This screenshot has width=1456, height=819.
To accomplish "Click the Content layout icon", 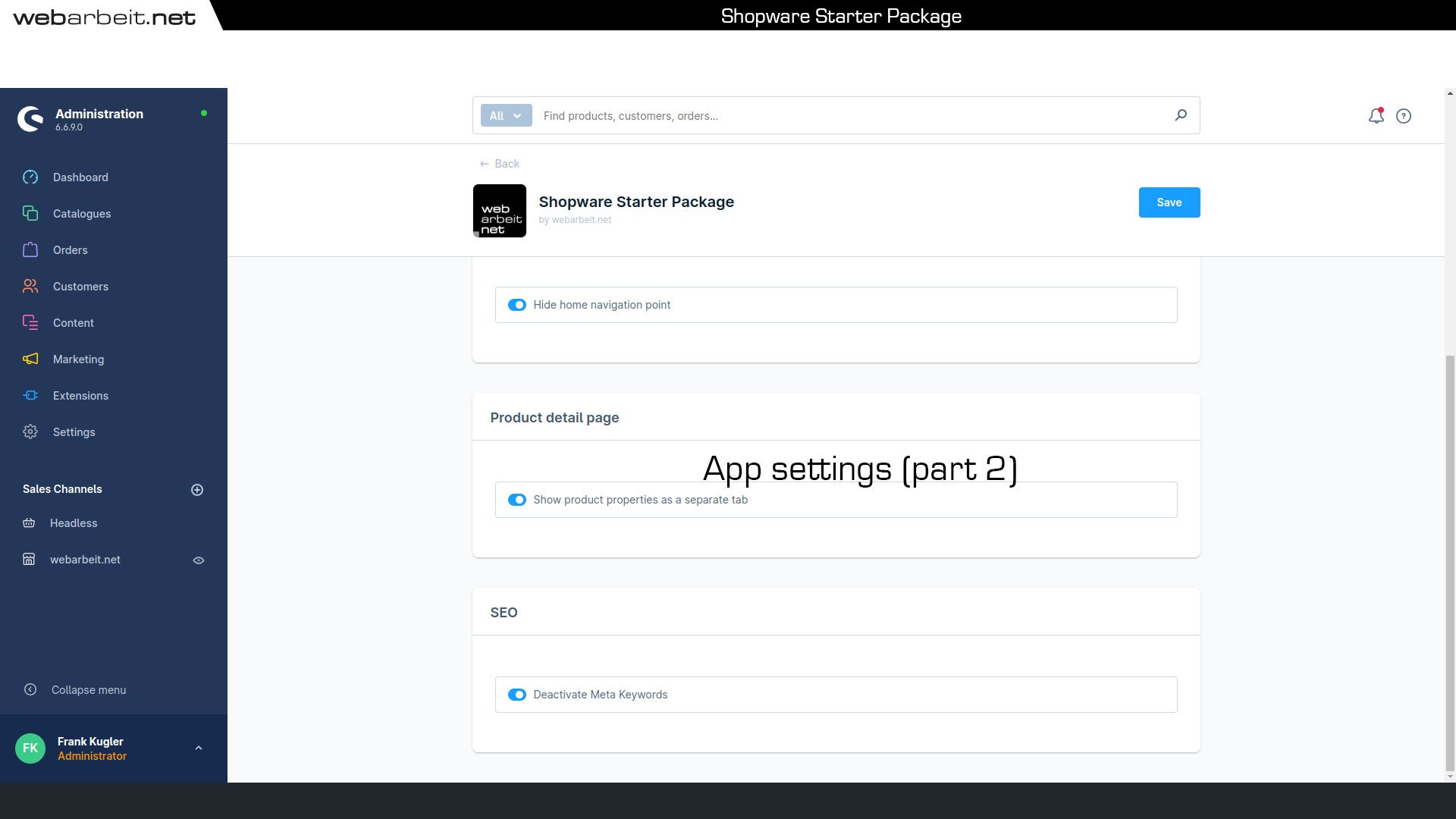I will click(x=30, y=323).
